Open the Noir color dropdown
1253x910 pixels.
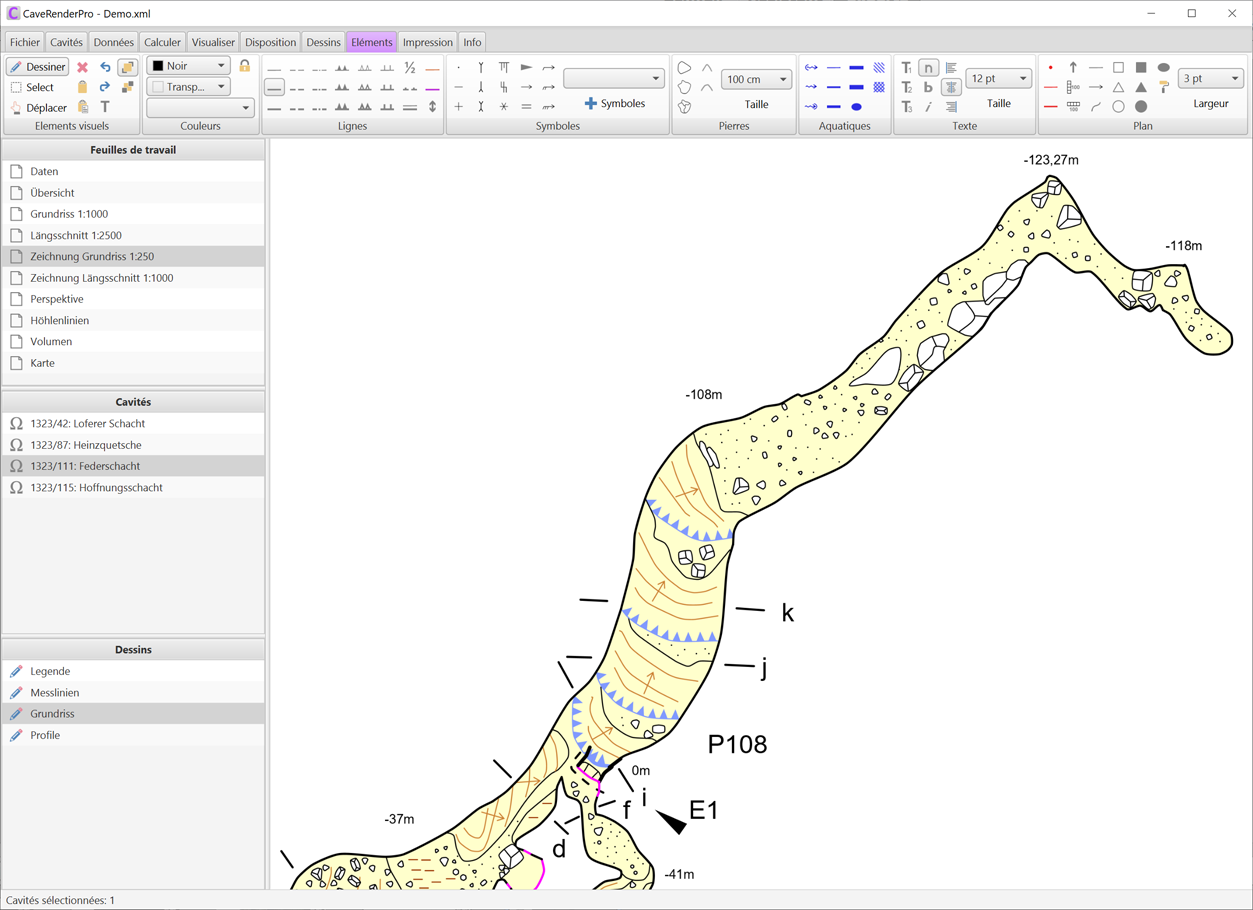pos(189,66)
